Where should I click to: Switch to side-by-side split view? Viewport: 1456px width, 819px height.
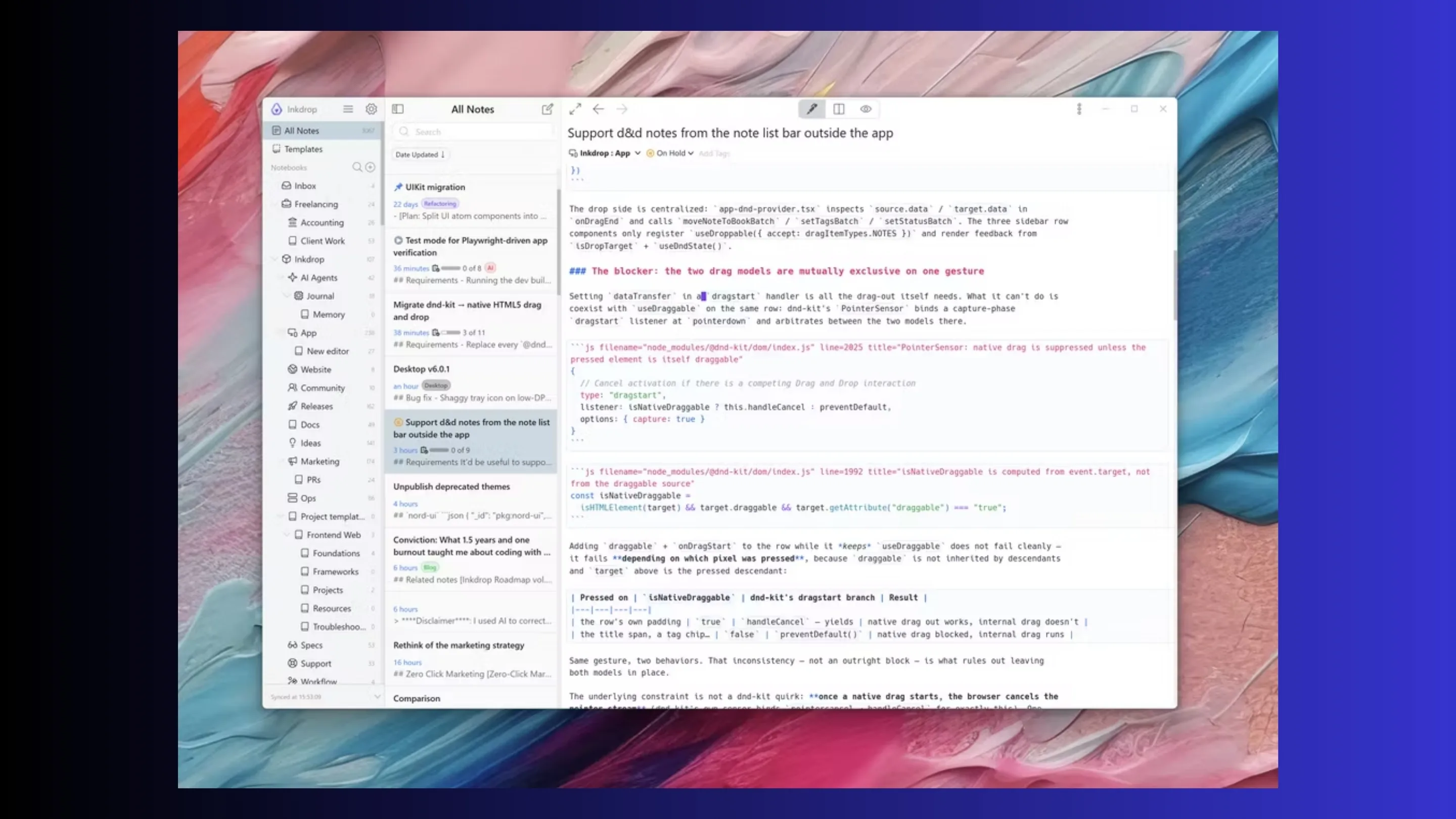click(x=839, y=109)
